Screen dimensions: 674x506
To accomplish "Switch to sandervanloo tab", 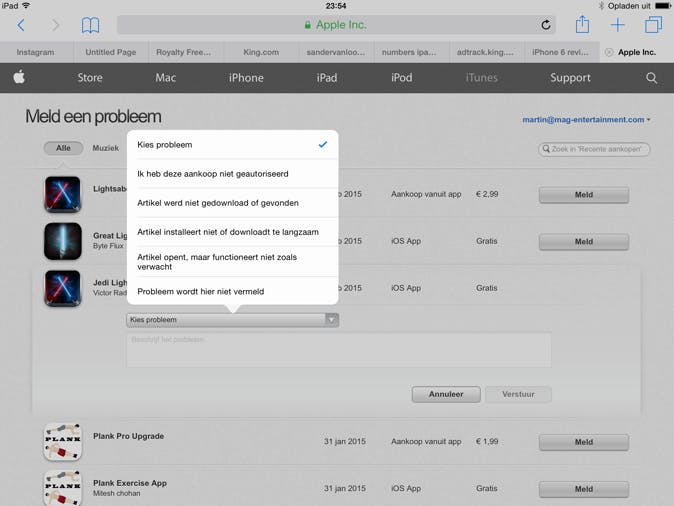I will click(336, 52).
